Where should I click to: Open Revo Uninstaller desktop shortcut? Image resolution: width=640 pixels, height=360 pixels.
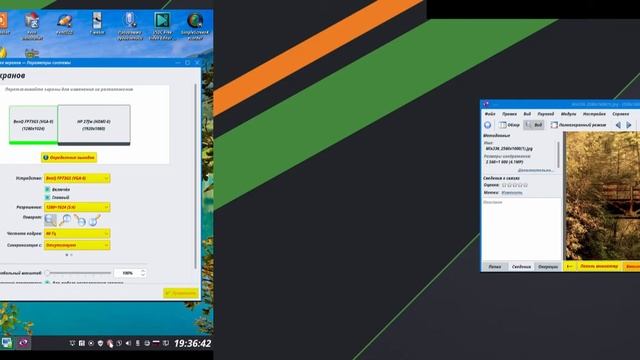32,26
